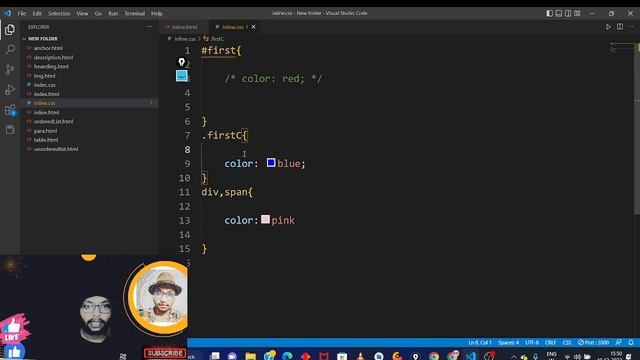Click the lightbulb code action icon
The height and width of the screenshot is (360, 640).
pyautogui.click(x=181, y=62)
